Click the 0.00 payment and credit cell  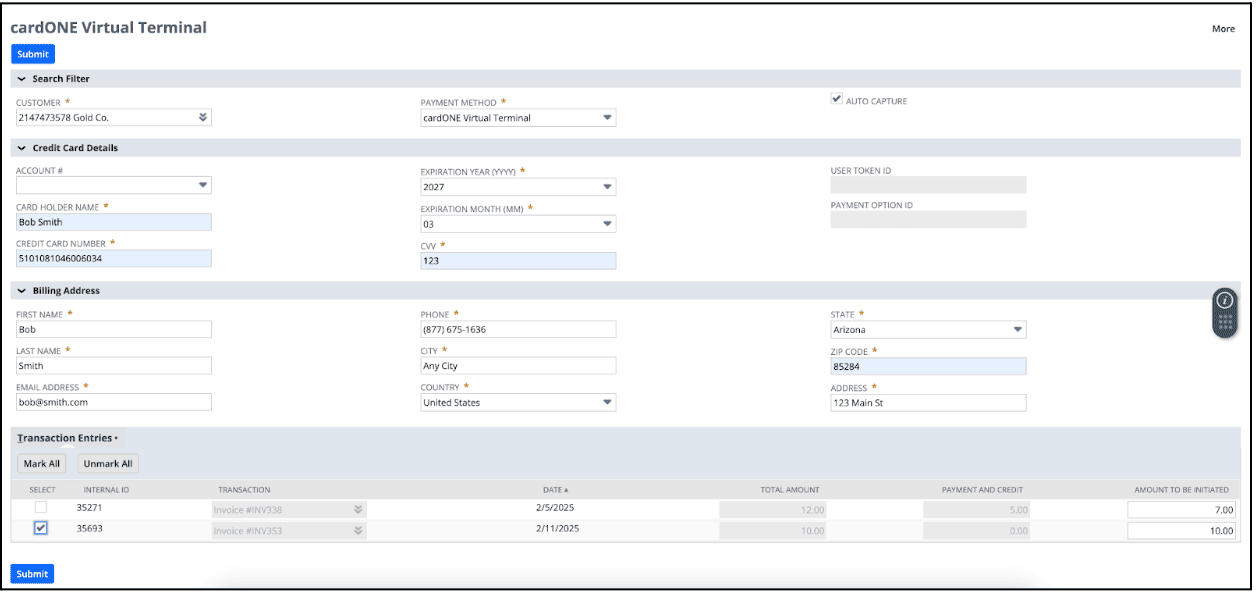pyautogui.click(x=976, y=530)
